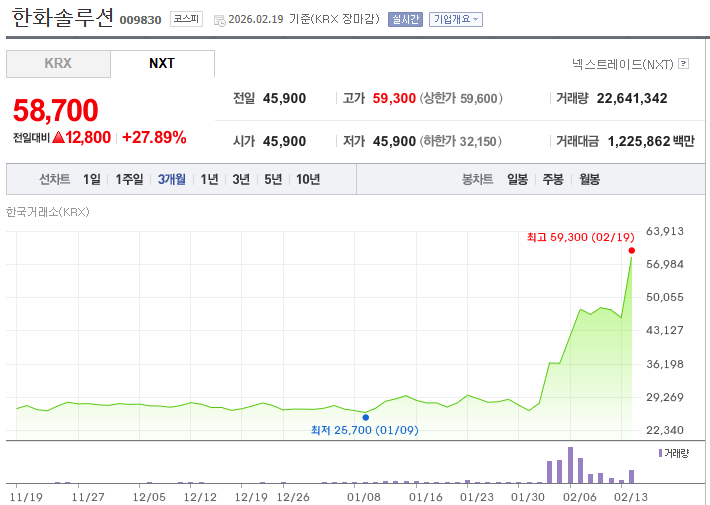
Task: Show the 주봉 candlestick chart
Action: (553, 179)
